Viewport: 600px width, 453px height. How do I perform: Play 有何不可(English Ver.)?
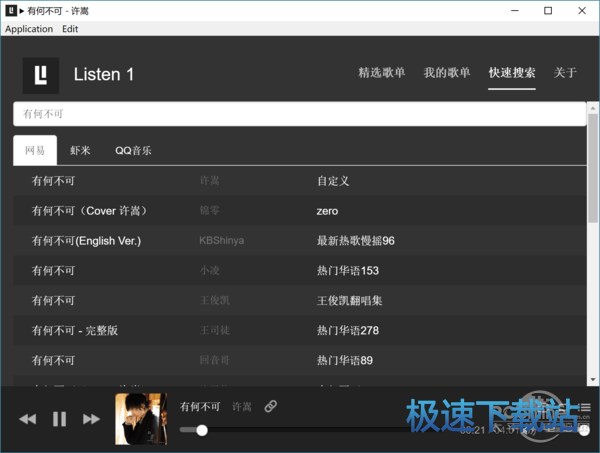[x=86, y=241]
